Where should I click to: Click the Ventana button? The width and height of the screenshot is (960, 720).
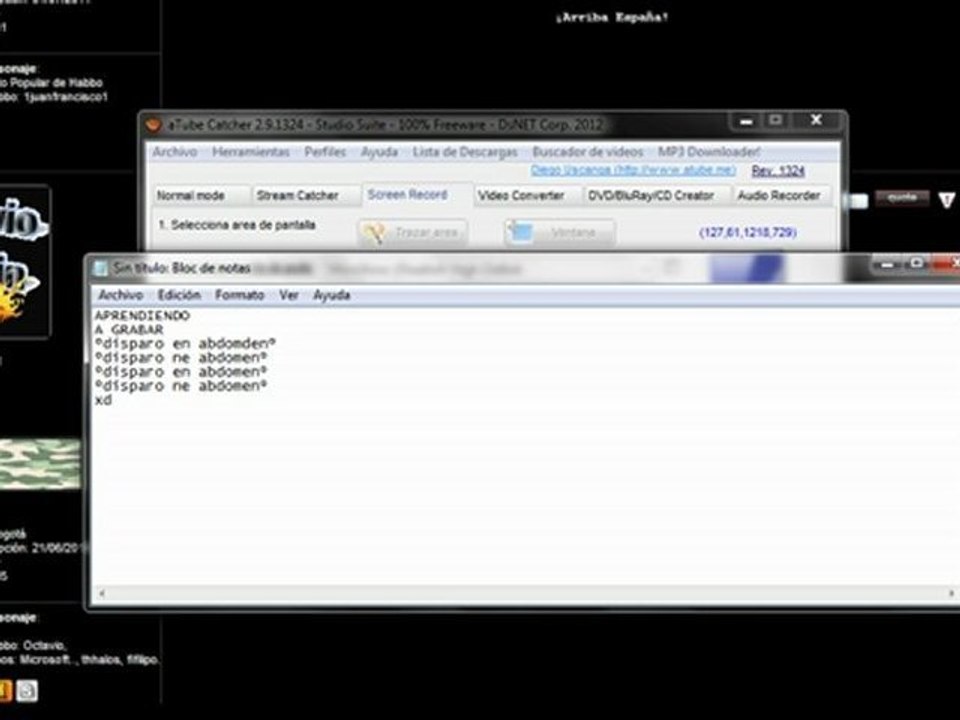click(560, 233)
